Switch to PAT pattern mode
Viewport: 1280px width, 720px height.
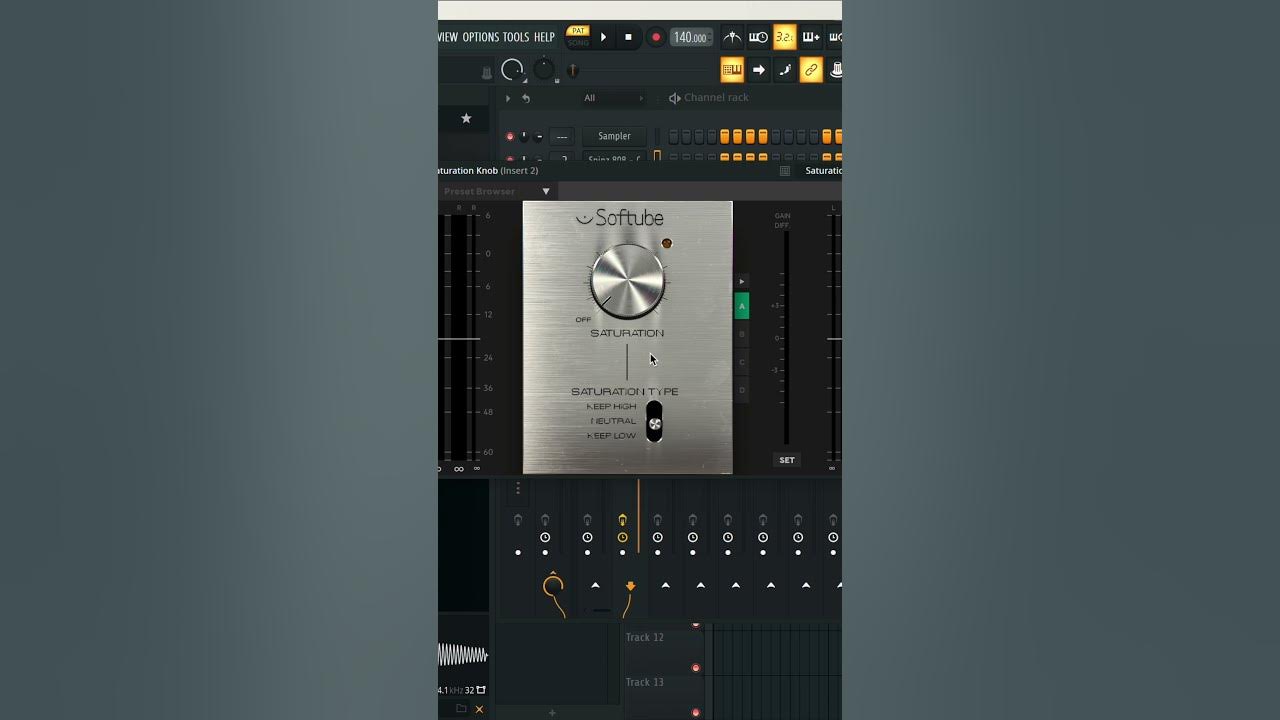(x=578, y=31)
